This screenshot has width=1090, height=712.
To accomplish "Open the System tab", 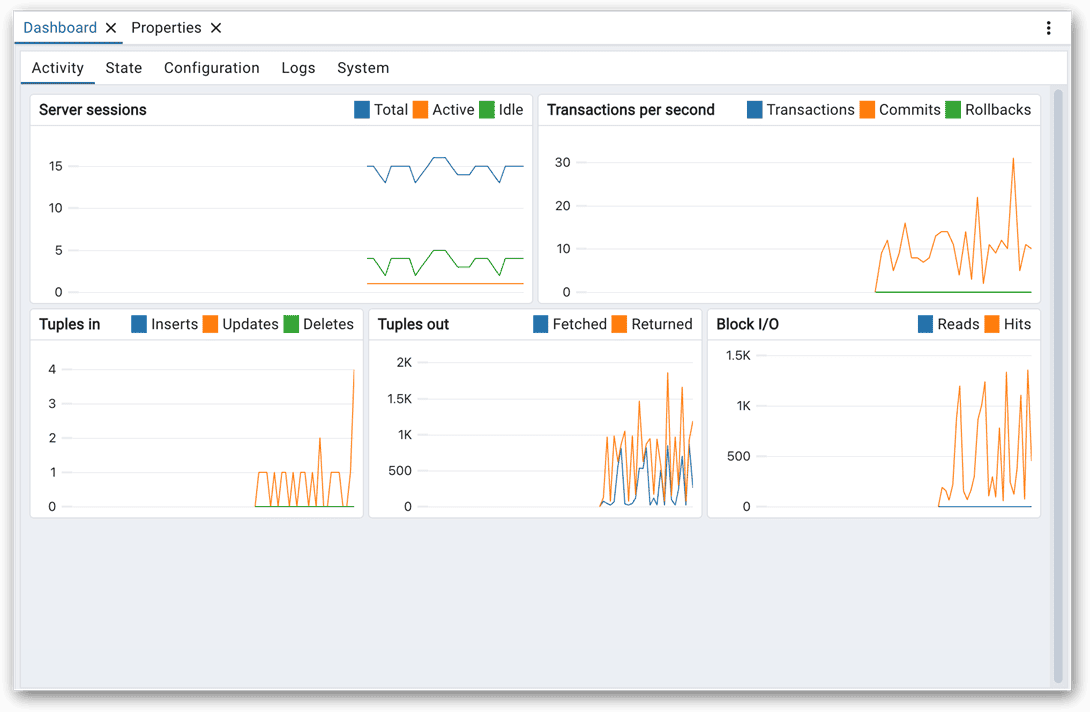I will point(363,67).
